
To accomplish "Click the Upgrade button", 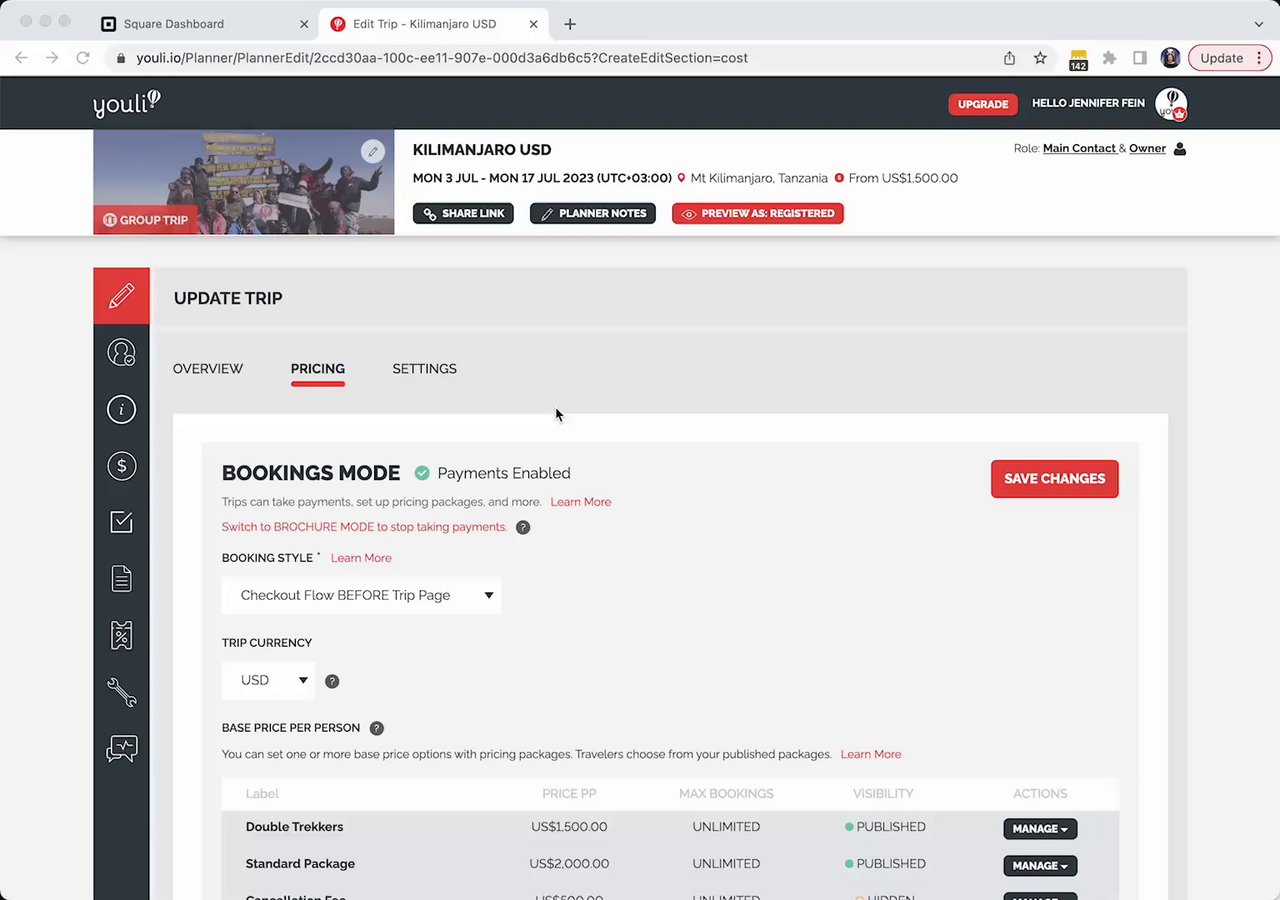I will [983, 104].
